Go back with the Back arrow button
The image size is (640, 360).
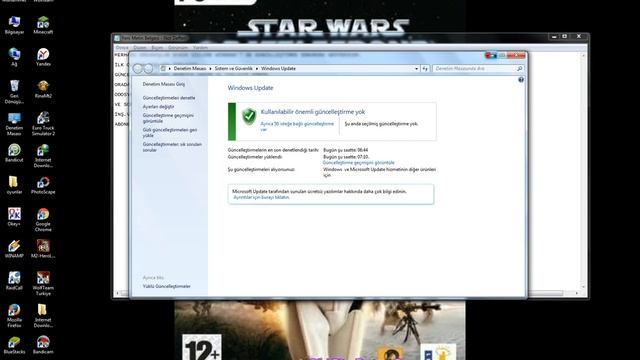[138, 69]
